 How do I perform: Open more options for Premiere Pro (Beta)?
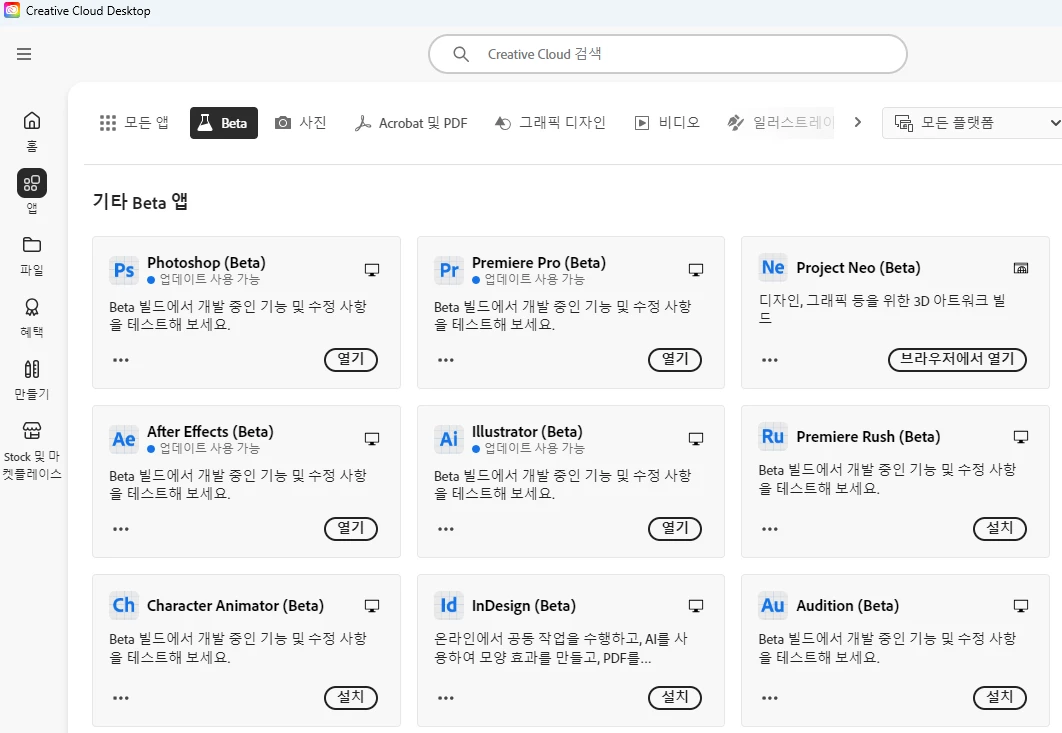[446, 360]
